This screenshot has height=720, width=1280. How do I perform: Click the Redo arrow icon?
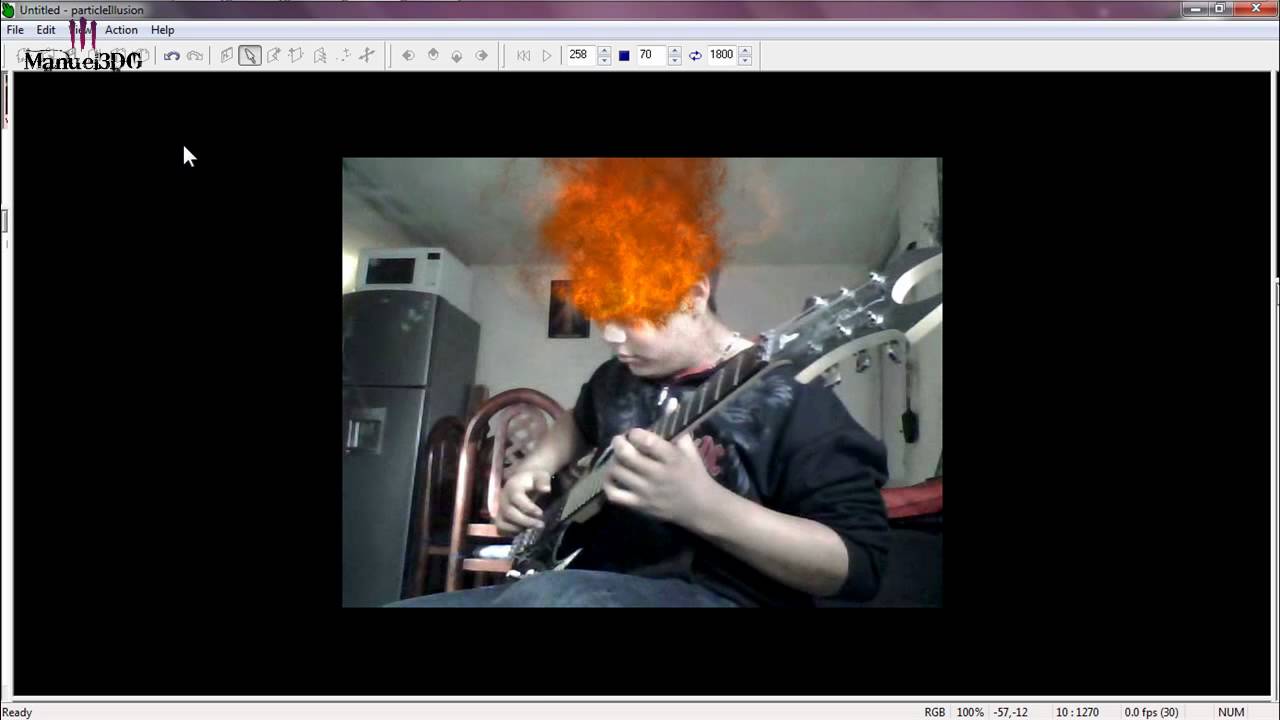tap(195, 56)
